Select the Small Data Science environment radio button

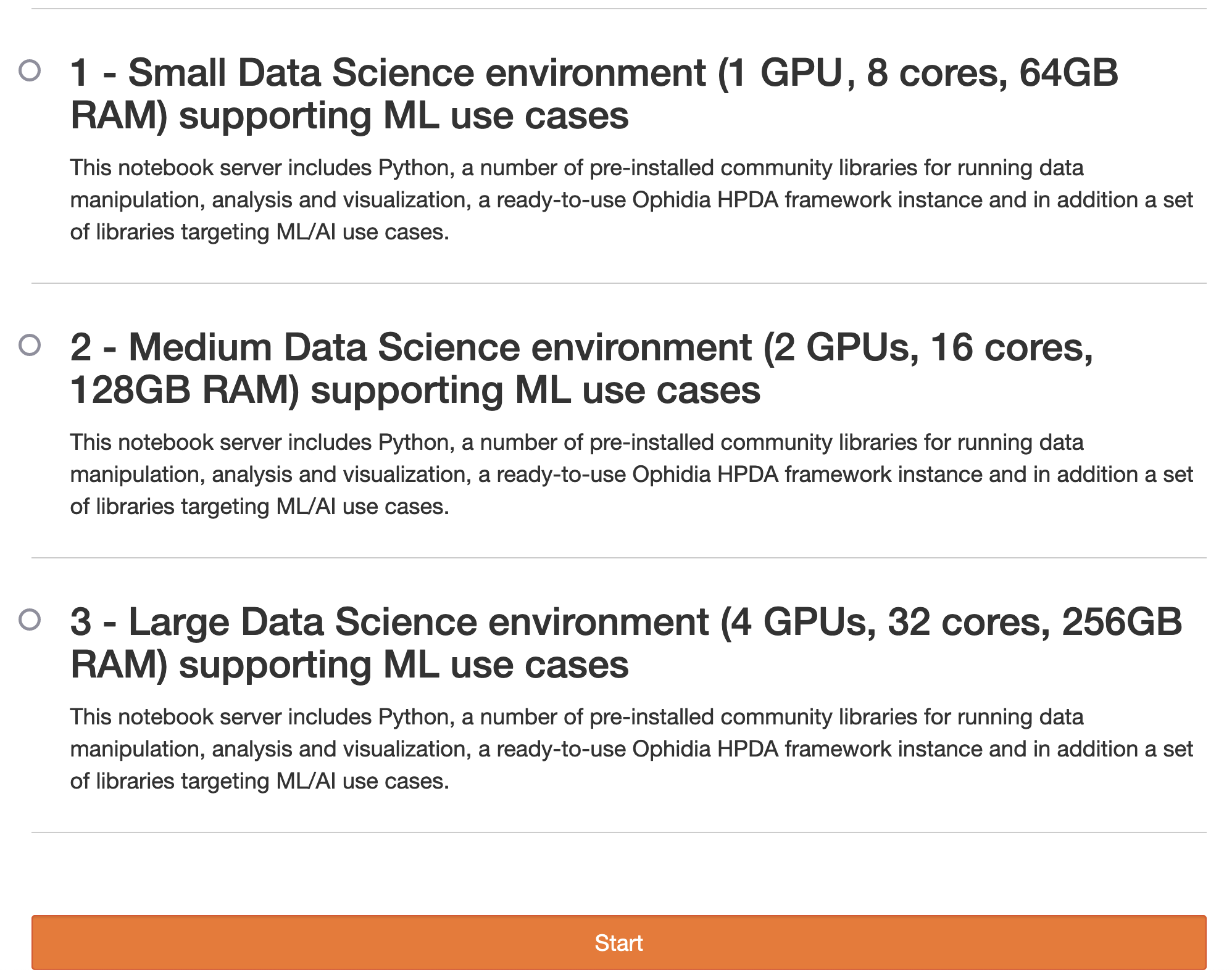(30, 70)
